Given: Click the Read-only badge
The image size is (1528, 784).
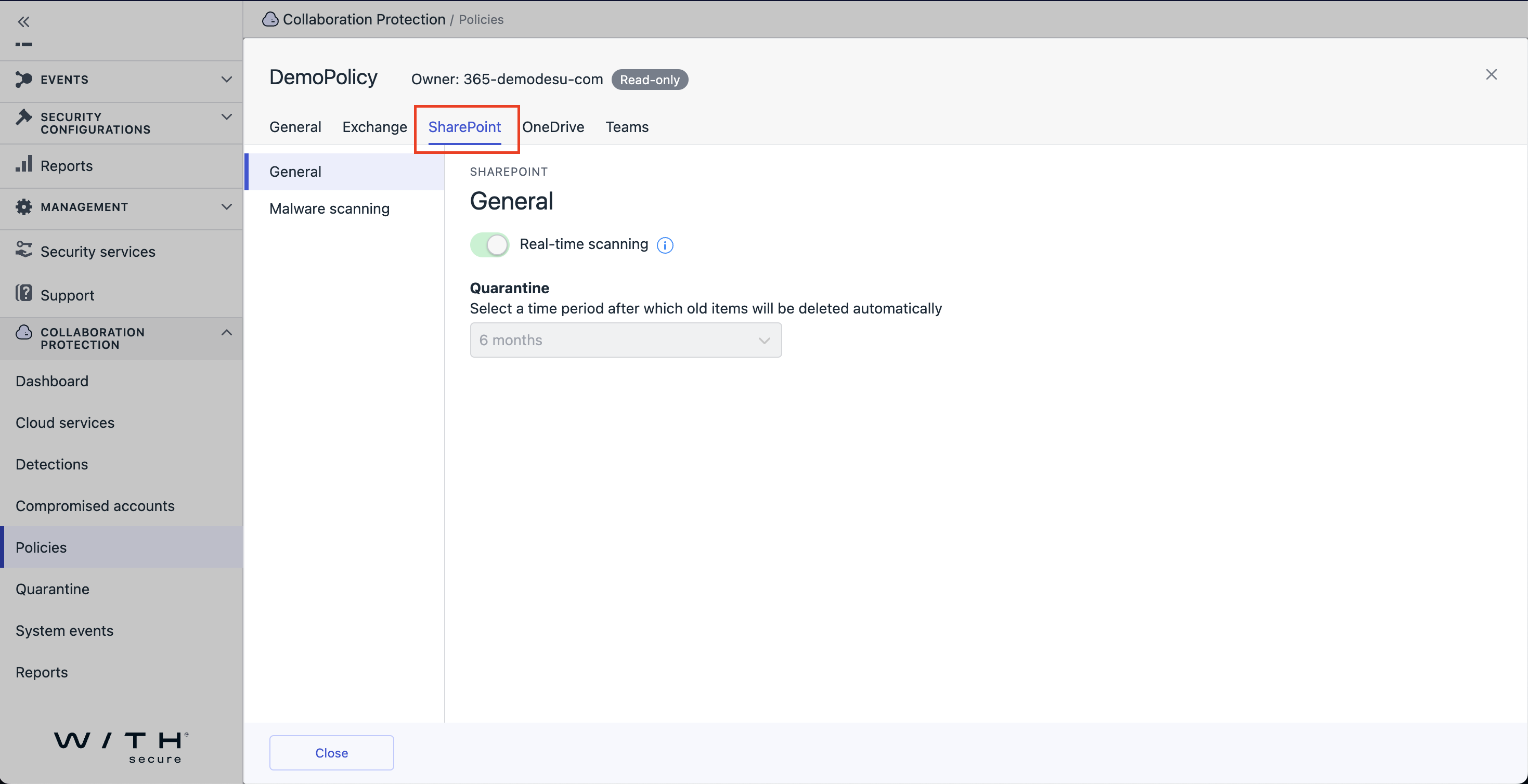Looking at the screenshot, I should tap(650, 80).
